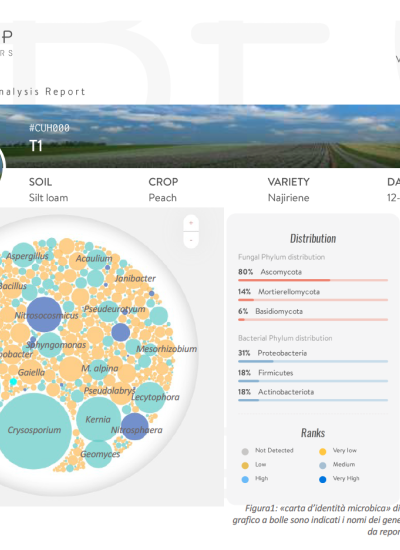Pick the Lecytophora bubble
This screenshot has height=550, width=400.
point(150,397)
